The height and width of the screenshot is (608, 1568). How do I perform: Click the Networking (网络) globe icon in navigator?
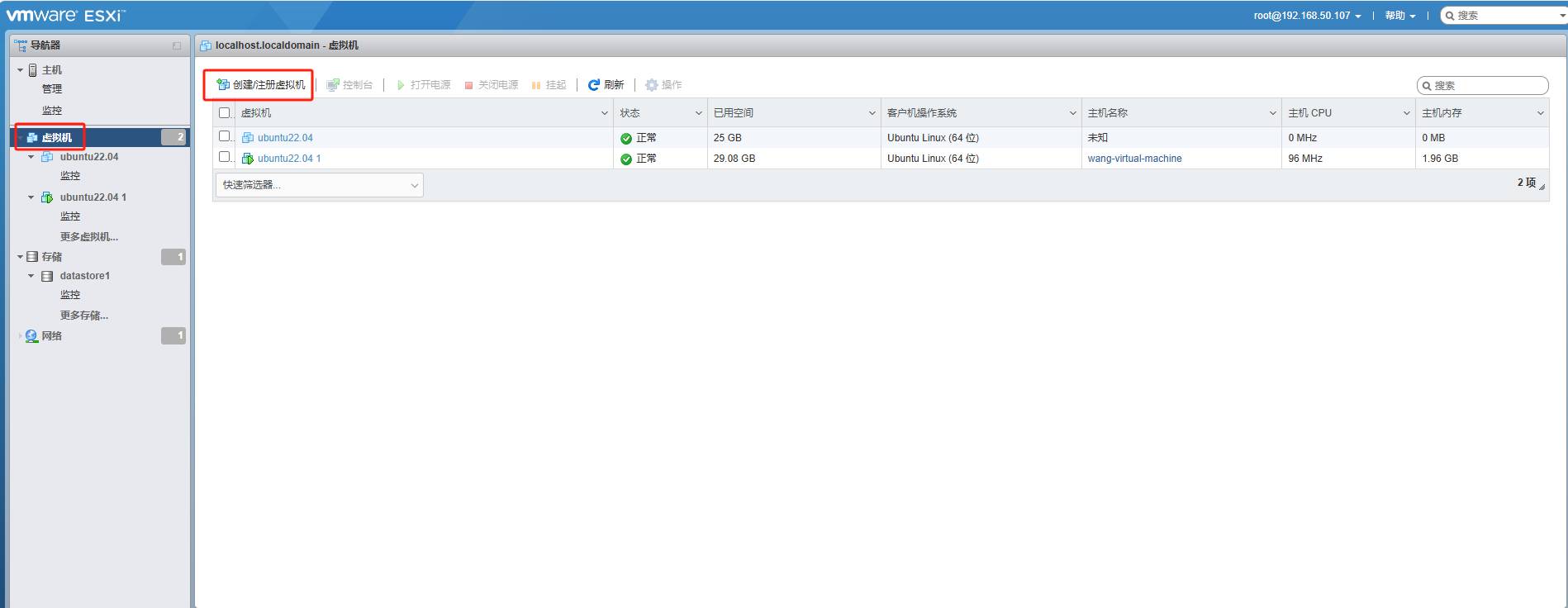[x=31, y=336]
